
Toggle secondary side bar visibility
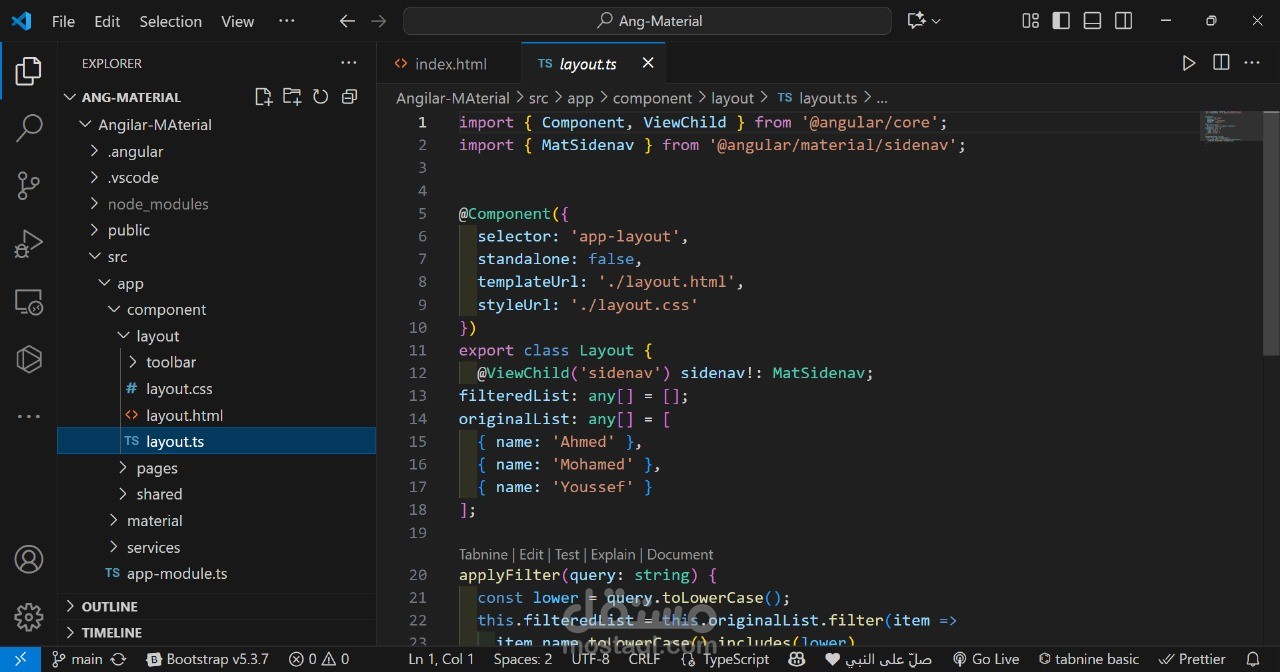1123,21
